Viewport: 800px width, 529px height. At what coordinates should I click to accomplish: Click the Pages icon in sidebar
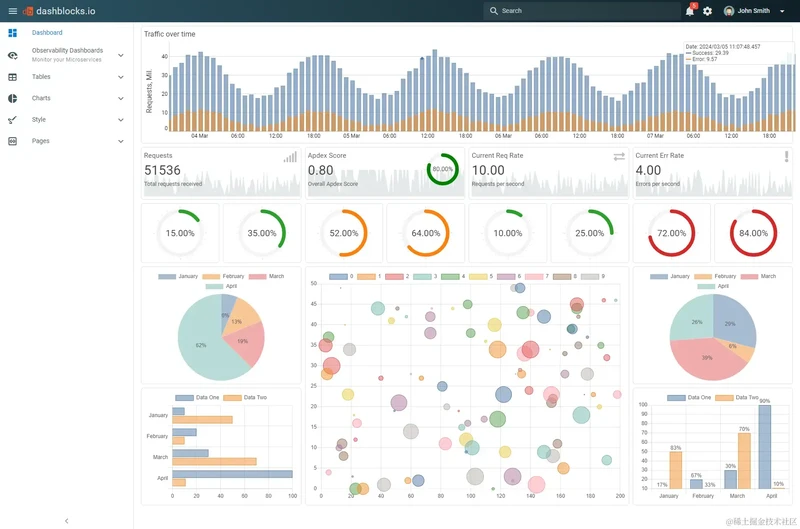coord(13,141)
